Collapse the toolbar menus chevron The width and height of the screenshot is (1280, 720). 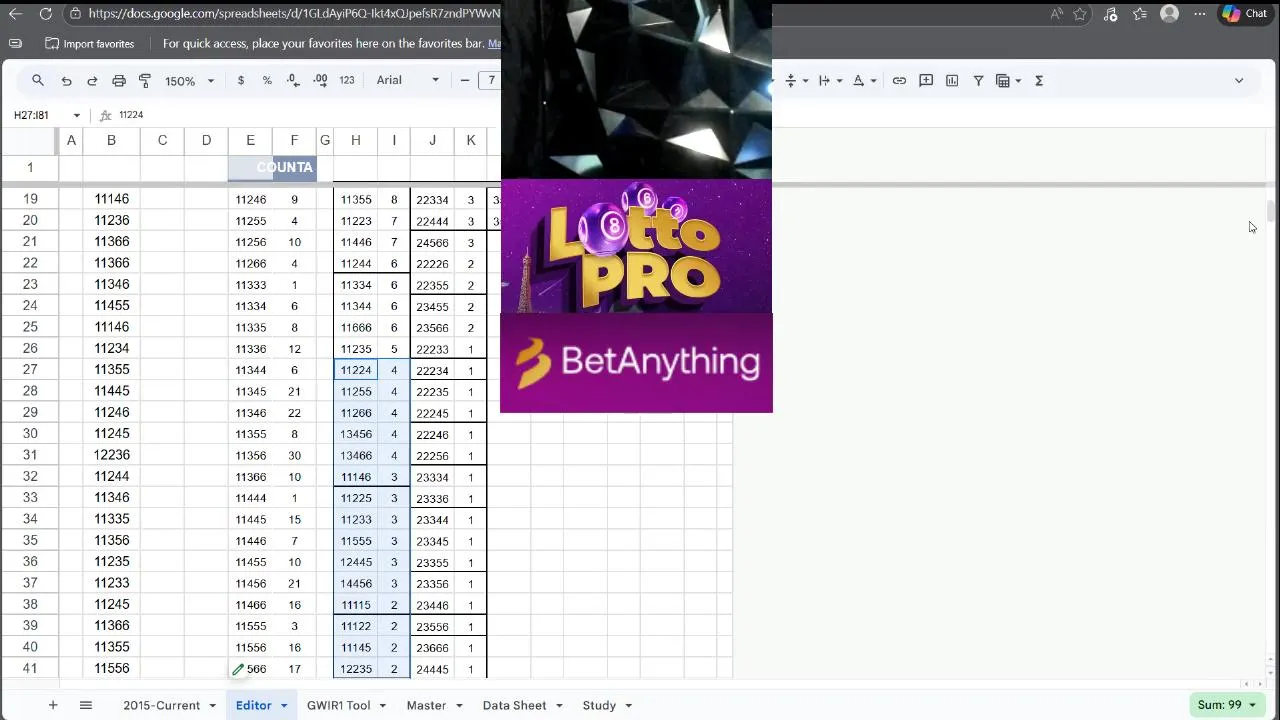[1239, 80]
